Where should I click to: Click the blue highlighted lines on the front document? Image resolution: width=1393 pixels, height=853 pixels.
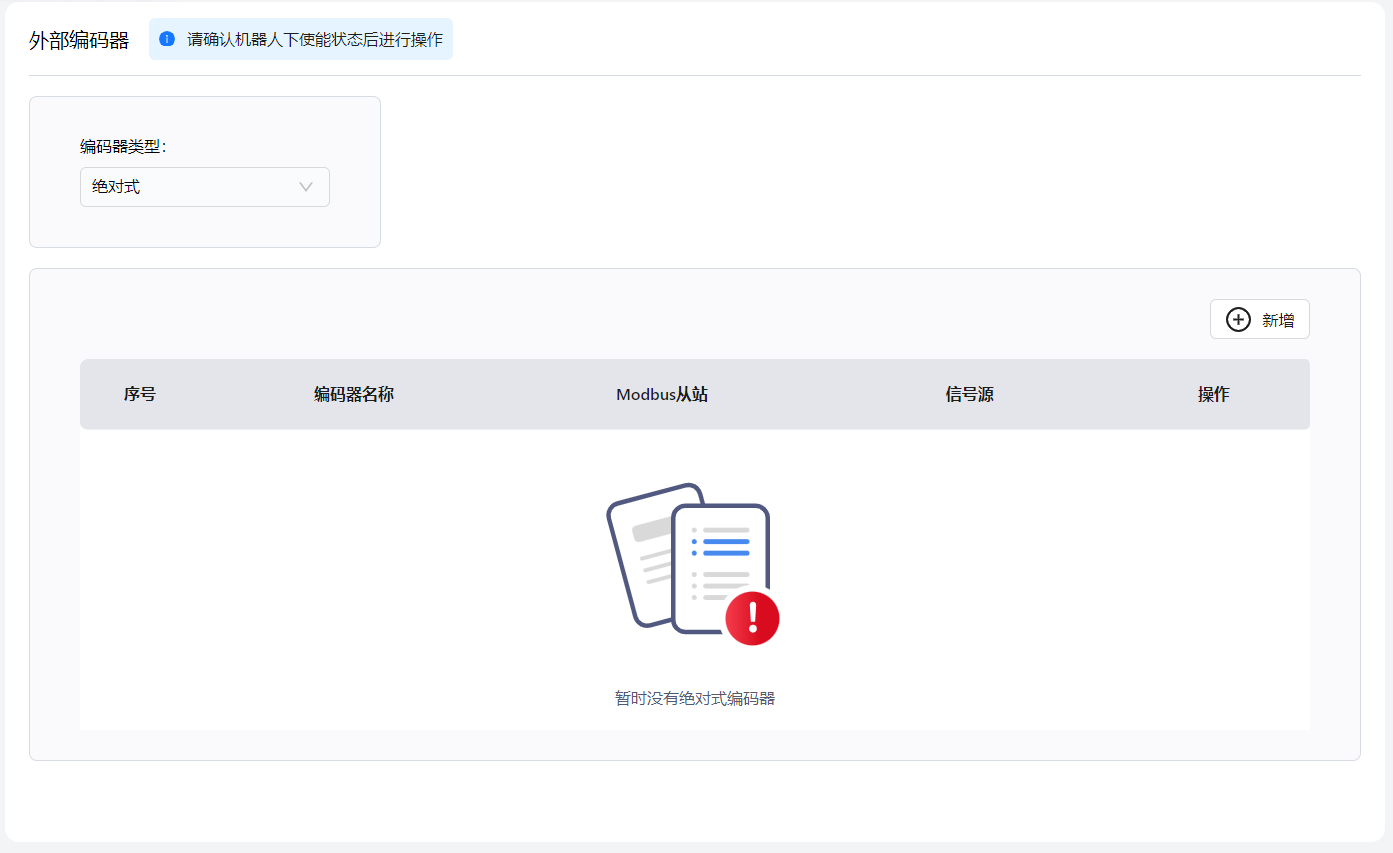(x=726, y=546)
